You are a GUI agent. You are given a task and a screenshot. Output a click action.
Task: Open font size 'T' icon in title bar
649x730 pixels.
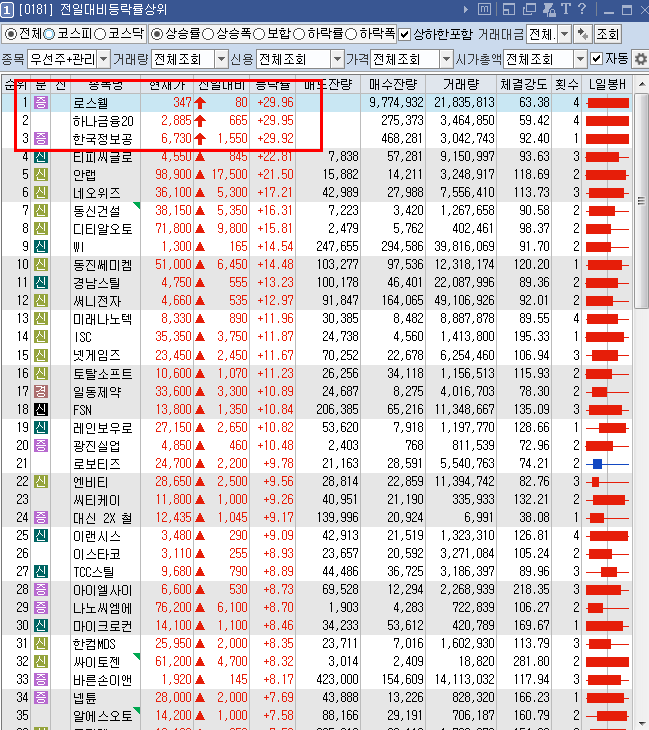tap(566, 9)
